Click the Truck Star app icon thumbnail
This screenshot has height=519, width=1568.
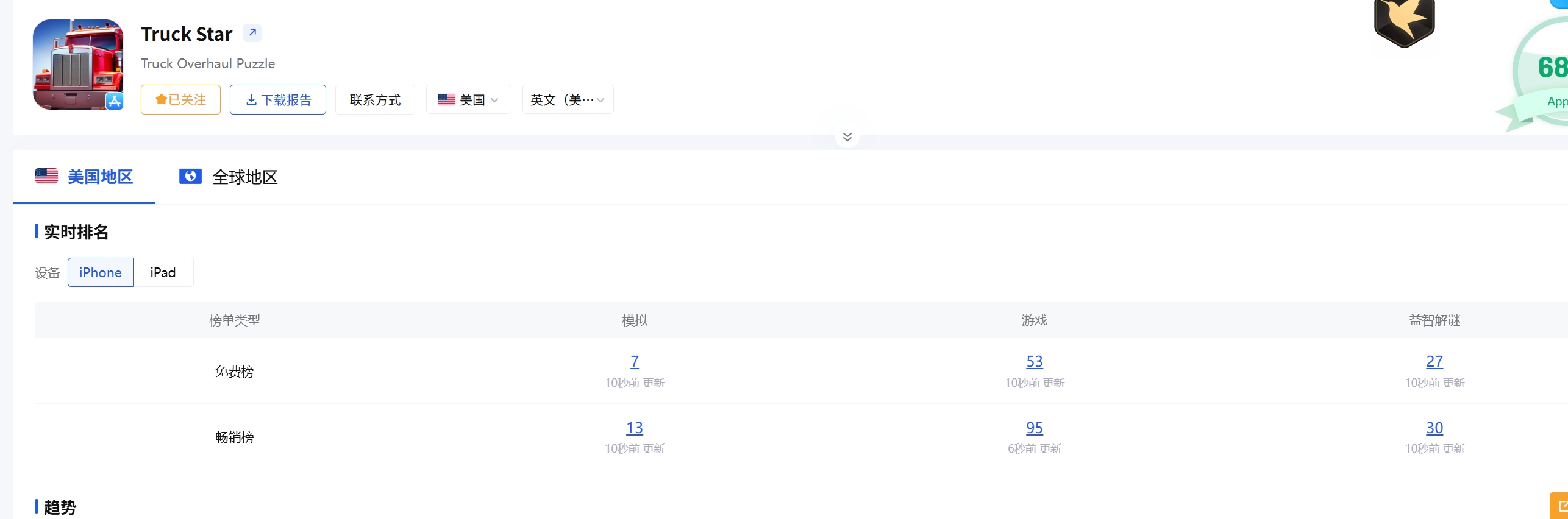click(78, 65)
